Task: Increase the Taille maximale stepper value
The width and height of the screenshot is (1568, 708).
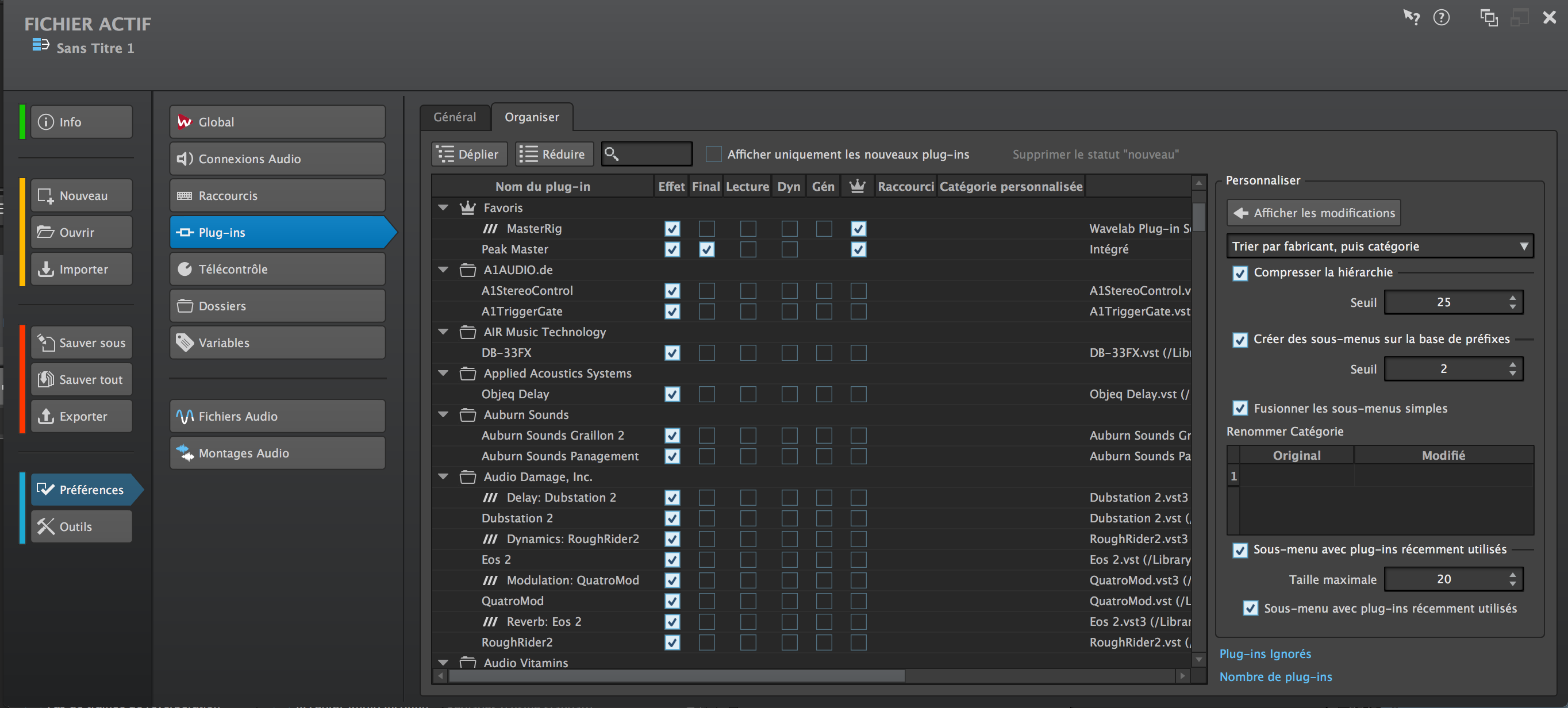Action: 1513,575
